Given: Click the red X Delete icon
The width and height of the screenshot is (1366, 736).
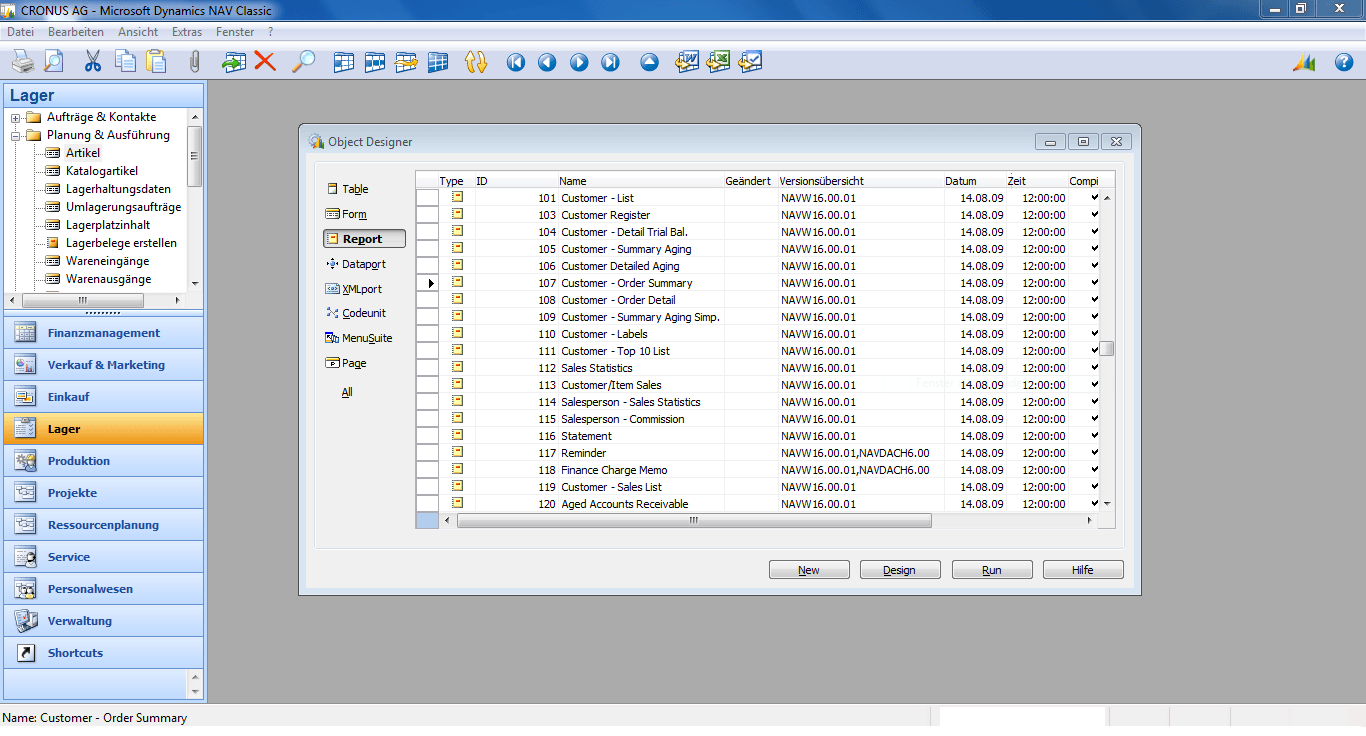Looking at the screenshot, I should [265, 62].
